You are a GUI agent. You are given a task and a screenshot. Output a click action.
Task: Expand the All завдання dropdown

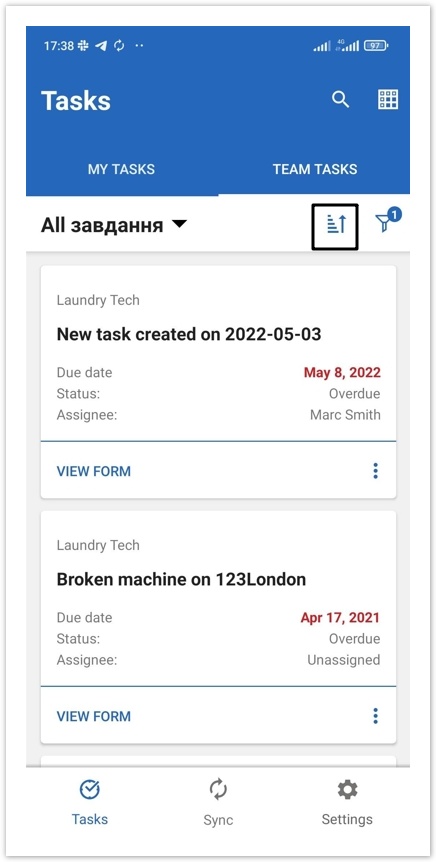pos(114,225)
